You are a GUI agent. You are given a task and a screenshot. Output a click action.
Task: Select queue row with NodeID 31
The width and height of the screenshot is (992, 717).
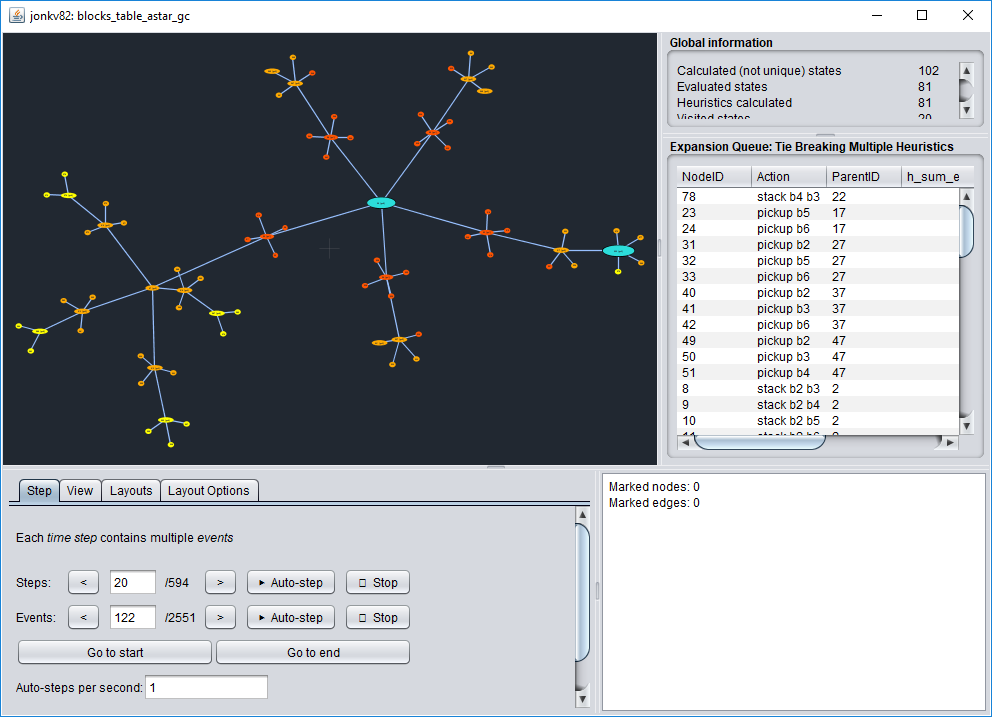[x=818, y=245]
